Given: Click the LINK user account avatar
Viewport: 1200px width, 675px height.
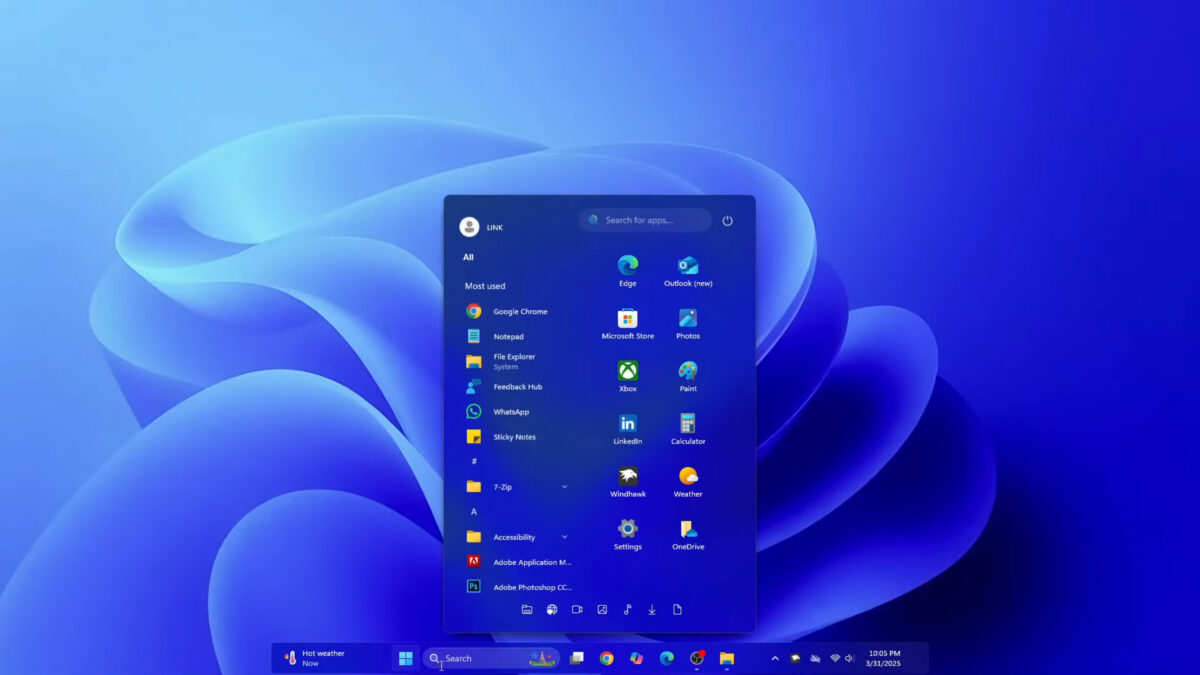Looking at the screenshot, I should click(x=469, y=226).
